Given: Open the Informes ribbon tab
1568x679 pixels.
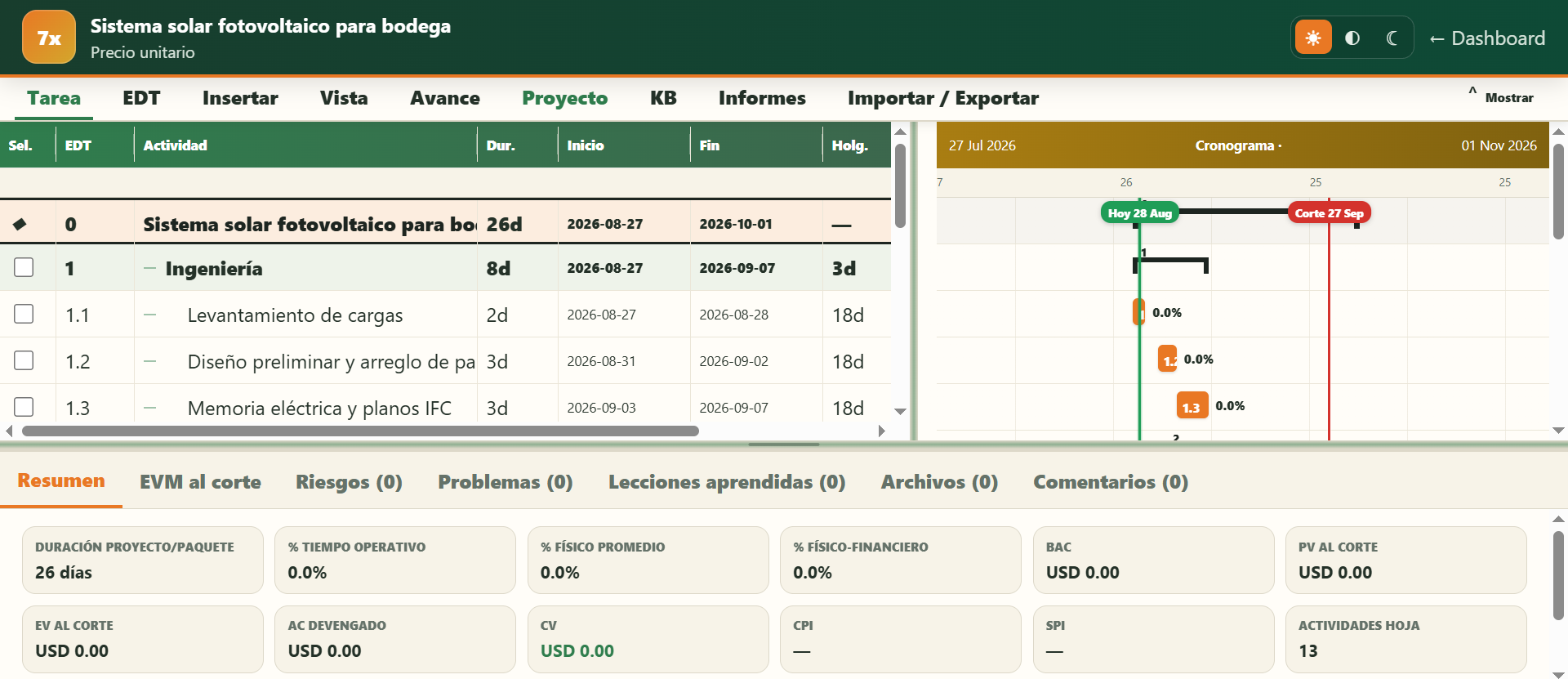Looking at the screenshot, I should point(762,98).
